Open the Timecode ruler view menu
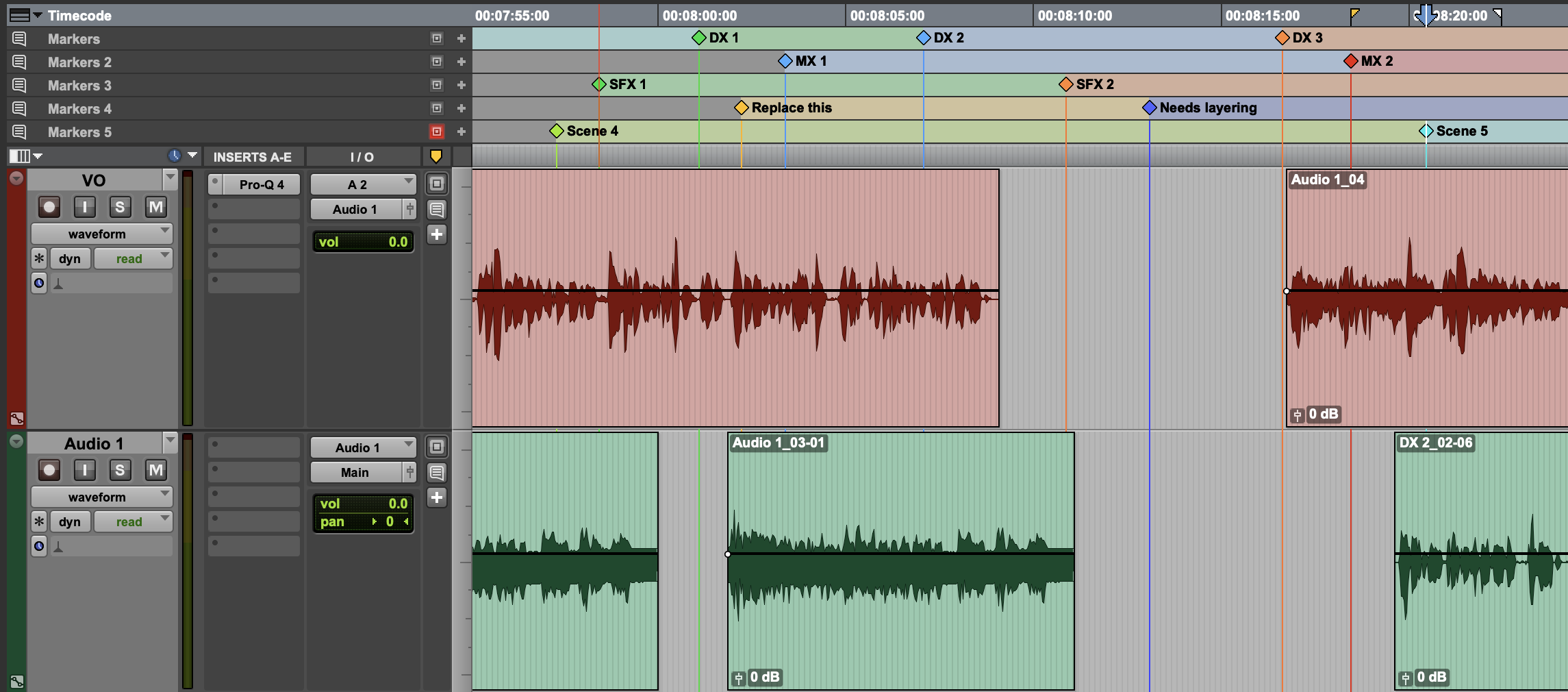This screenshot has width=1568, height=692. coord(26,15)
